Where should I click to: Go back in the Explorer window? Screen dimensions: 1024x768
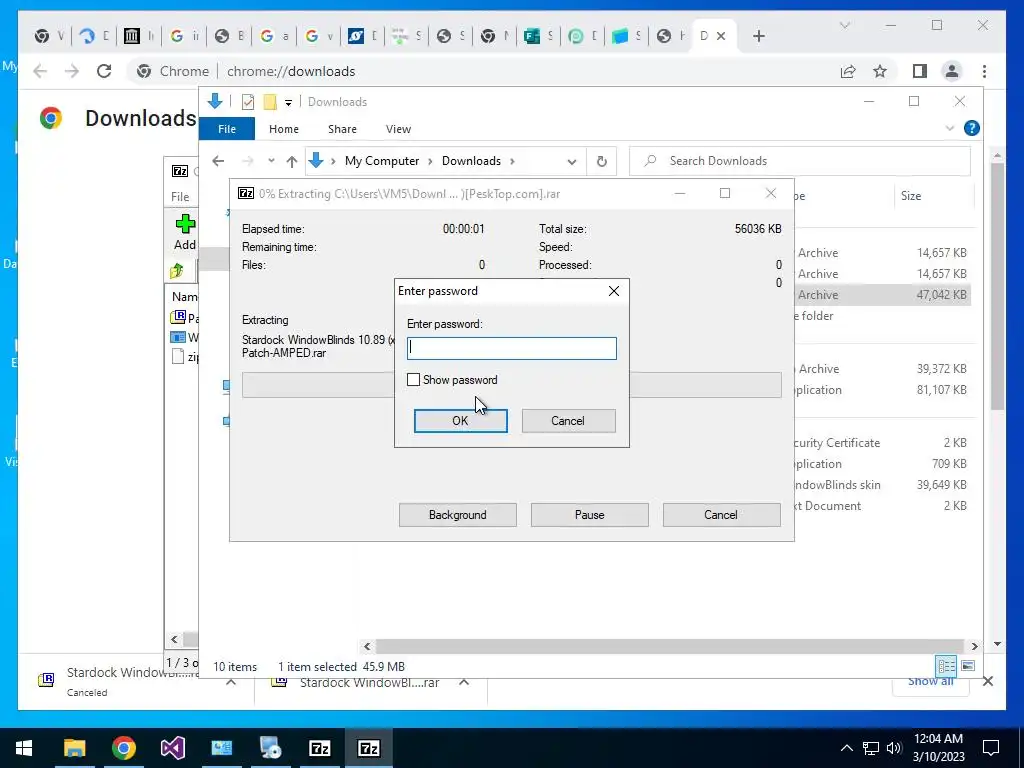tap(218, 161)
